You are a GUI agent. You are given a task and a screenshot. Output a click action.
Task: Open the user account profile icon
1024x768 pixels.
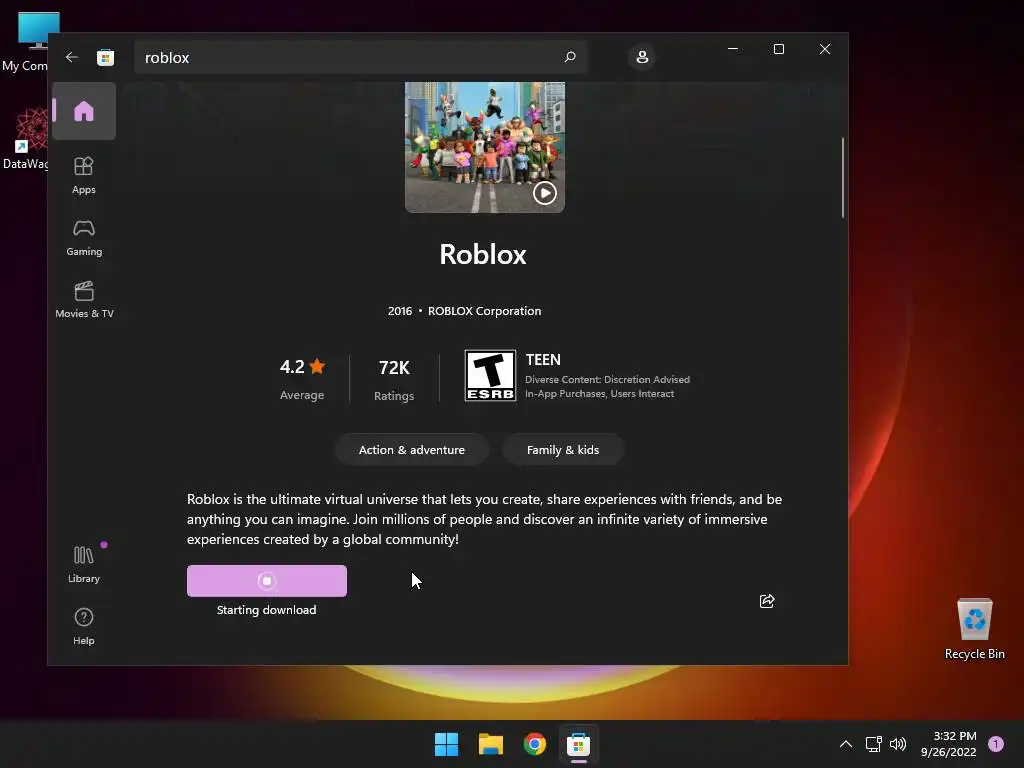click(x=642, y=57)
